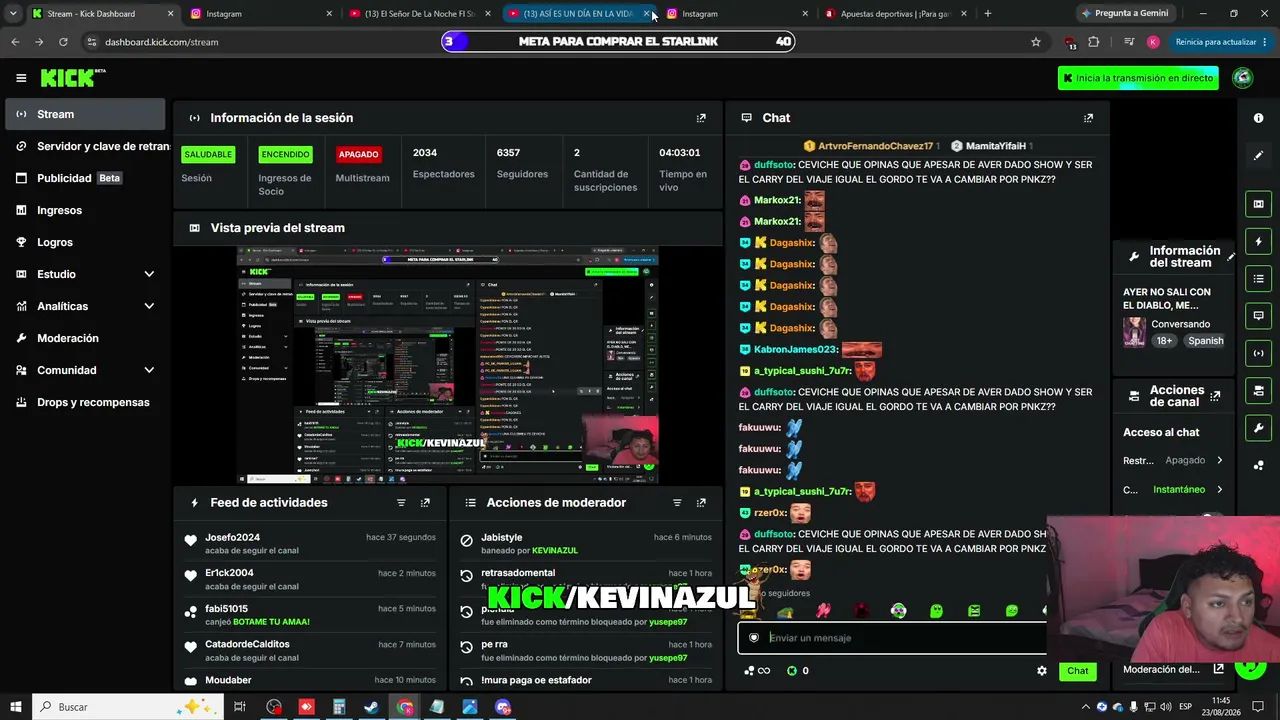Toggle the wrench panel icon in right rail
Image resolution: width=1280 pixels, height=720 pixels.
click(1259, 428)
